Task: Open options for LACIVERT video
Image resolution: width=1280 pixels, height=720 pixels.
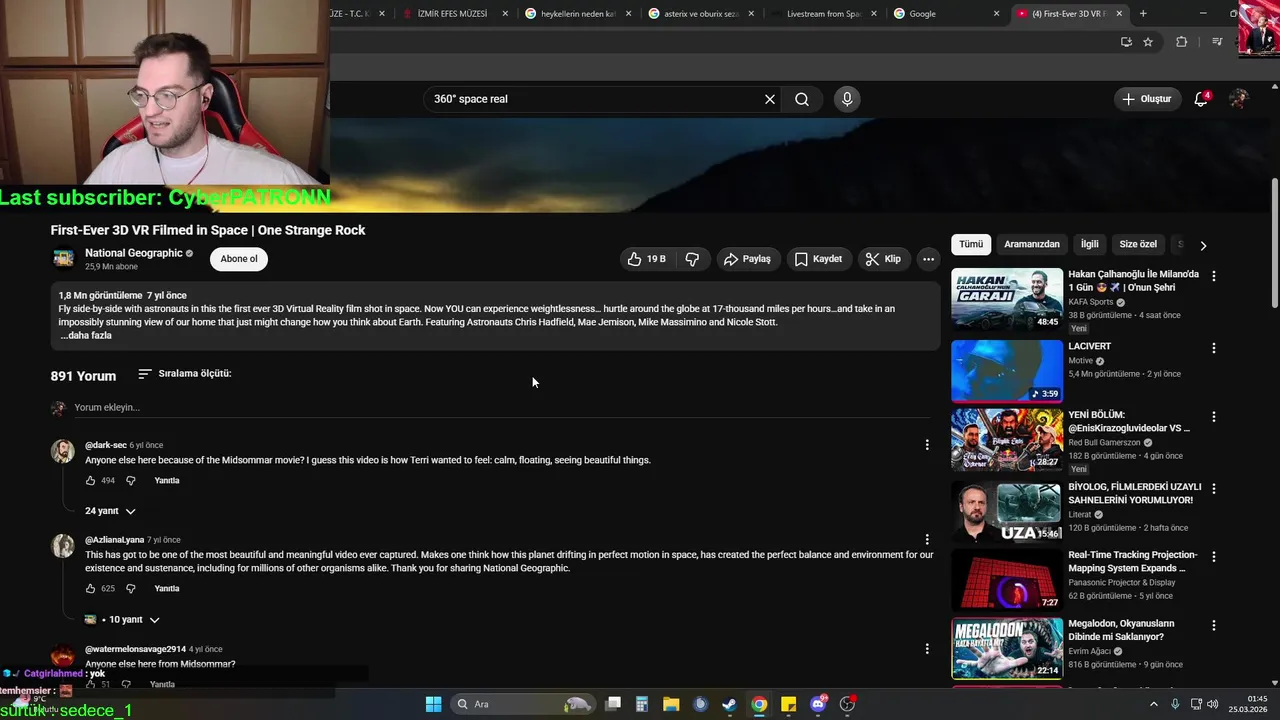Action: click(1214, 348)
